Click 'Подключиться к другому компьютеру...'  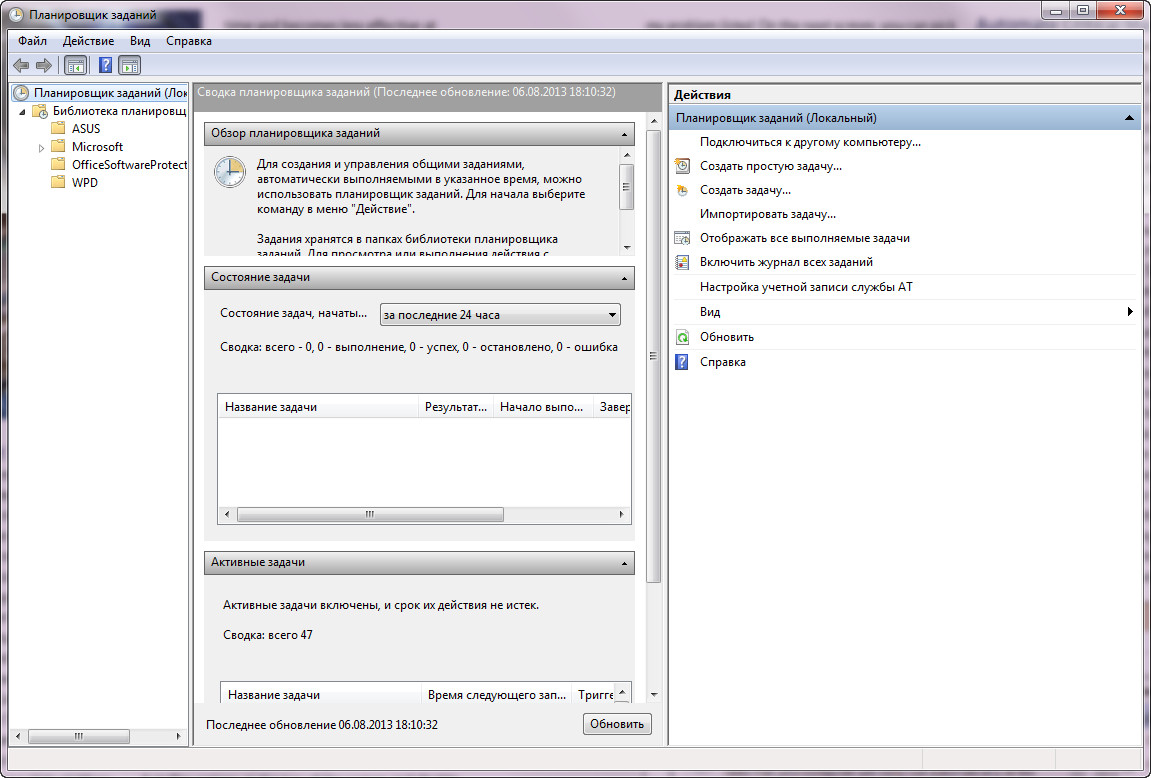point(810,142)
